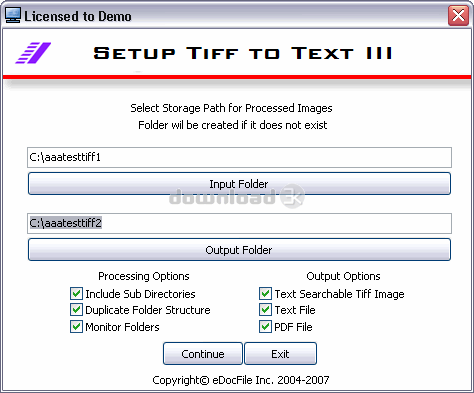This screenshot has width=474, height=393.
Task: Click the Output Folder button
Action: [x=239, y=250]
